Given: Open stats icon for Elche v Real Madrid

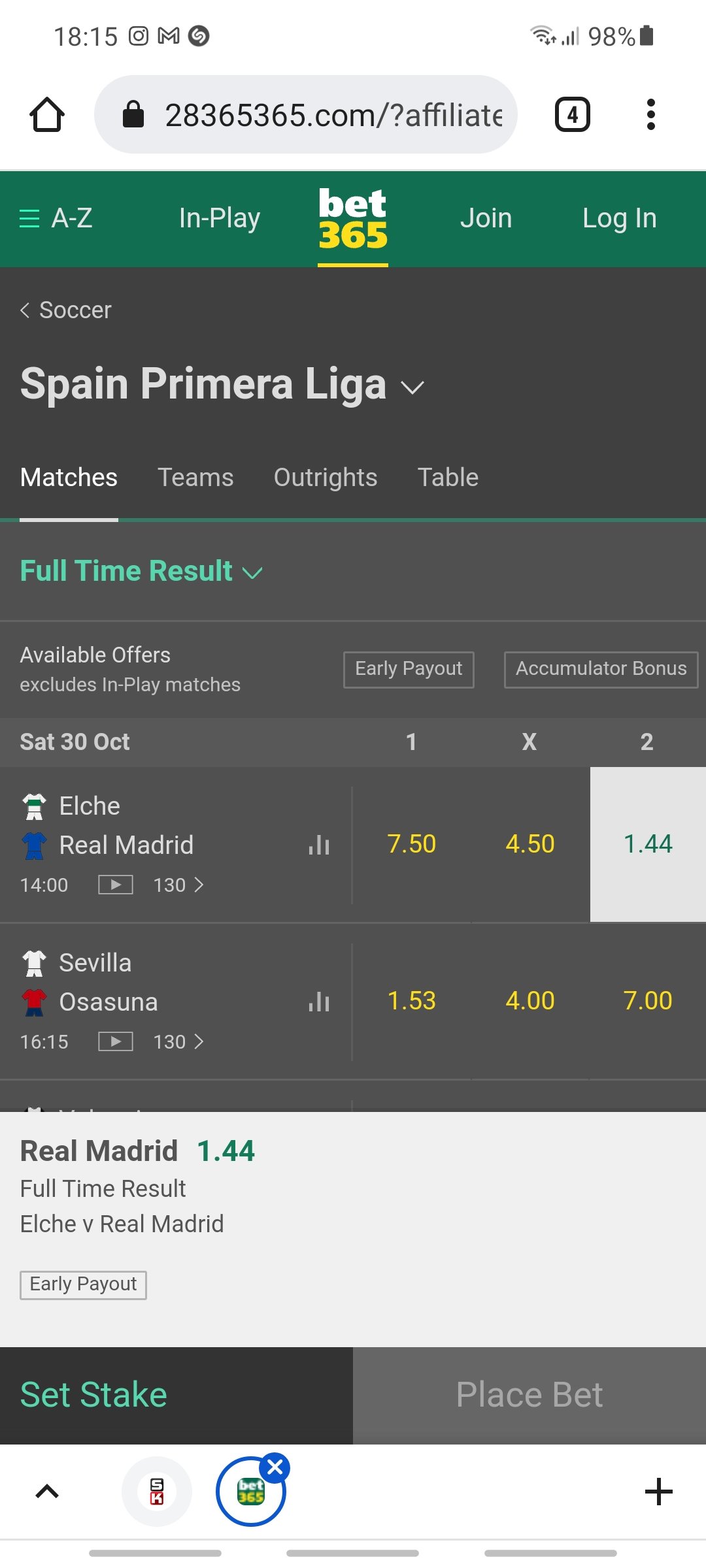Looking at the screenshot, I should (x=319, y=845).
